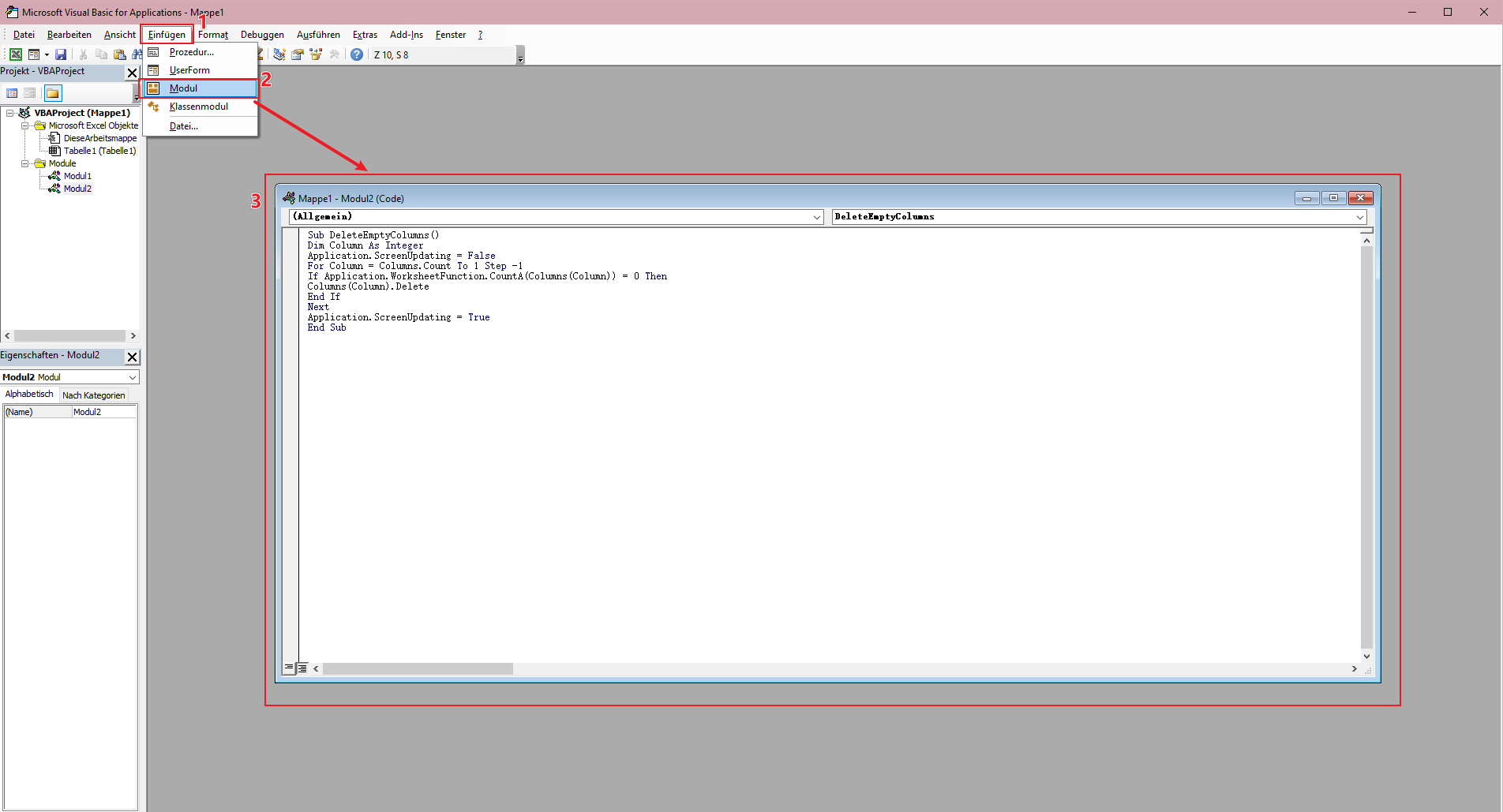The image size is (1503, 812).
Task: Choose Datei... from the Einfügen menu
Action: point(201,126)
